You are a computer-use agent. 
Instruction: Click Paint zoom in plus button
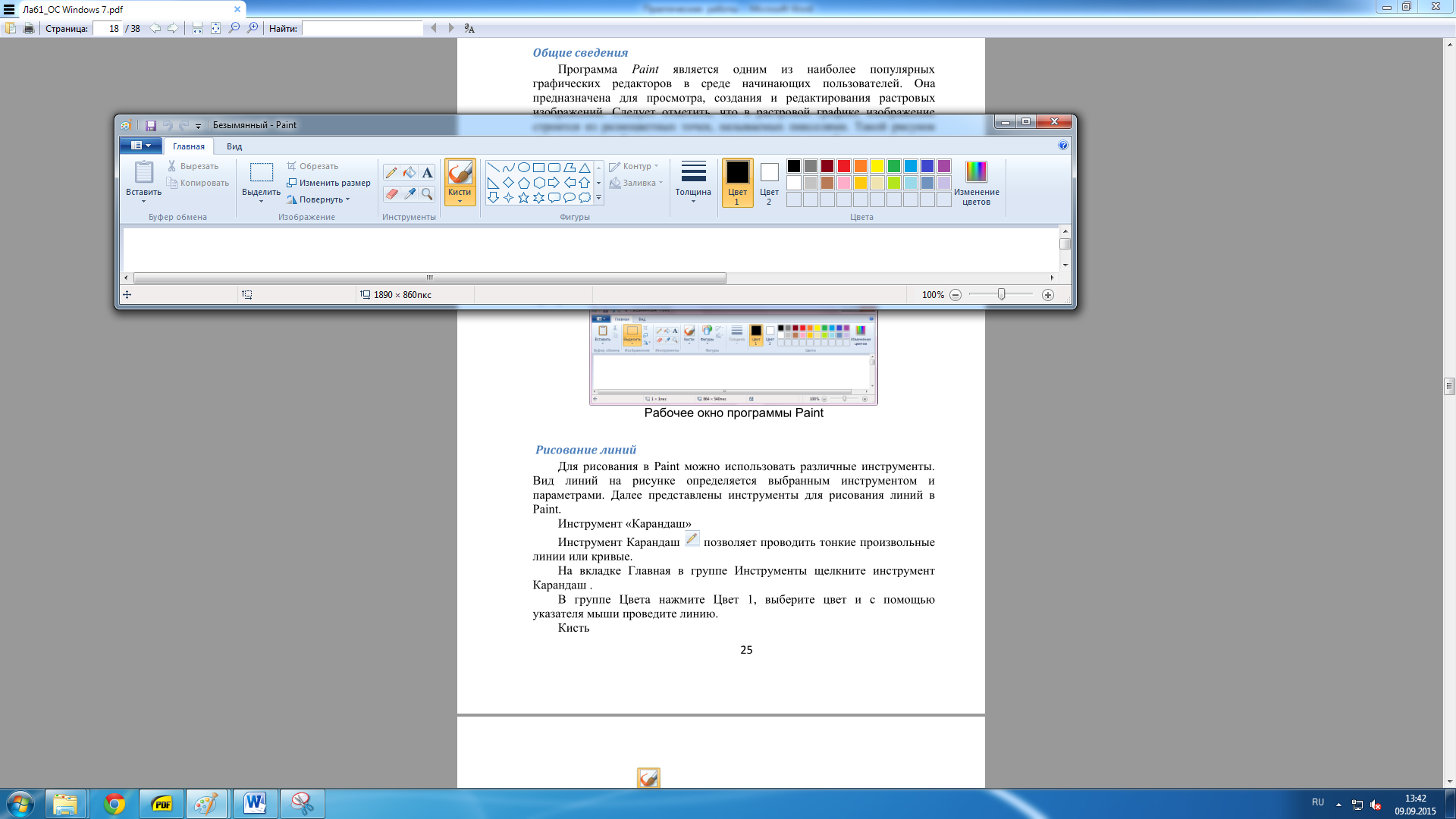pos(1048,295)
